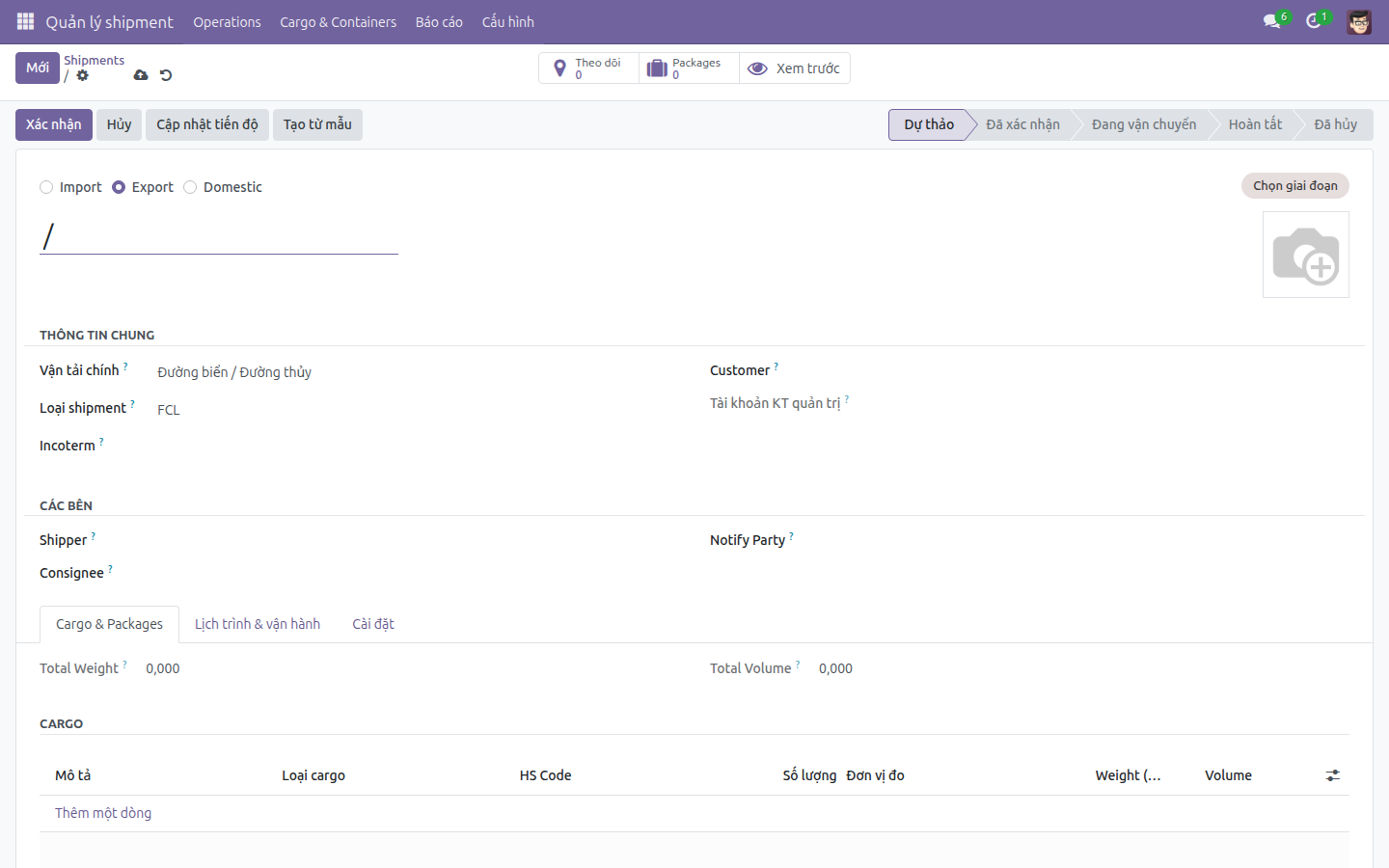Screen dimensions: 1389x868
Task: Open Packages suitcase stat button
Action: pyautogui.click(x=689, y=68)
